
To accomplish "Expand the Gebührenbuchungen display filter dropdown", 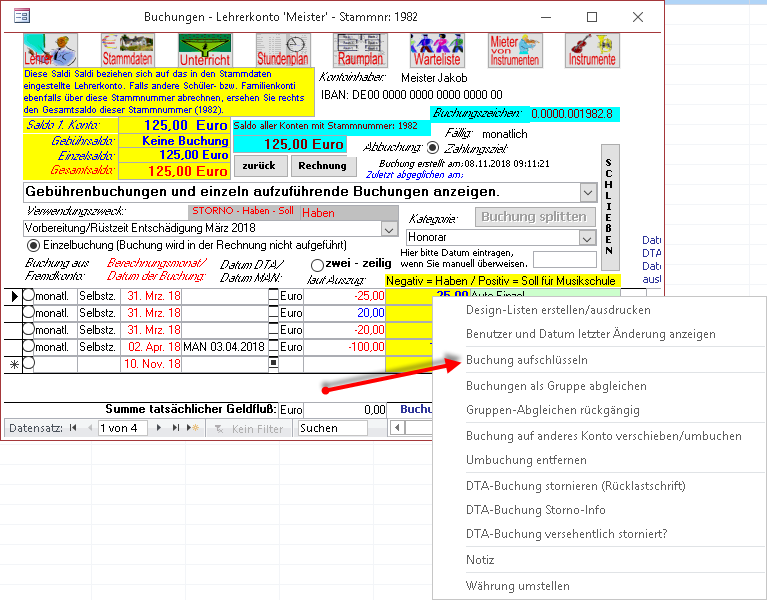I will (x=587, y=191).
